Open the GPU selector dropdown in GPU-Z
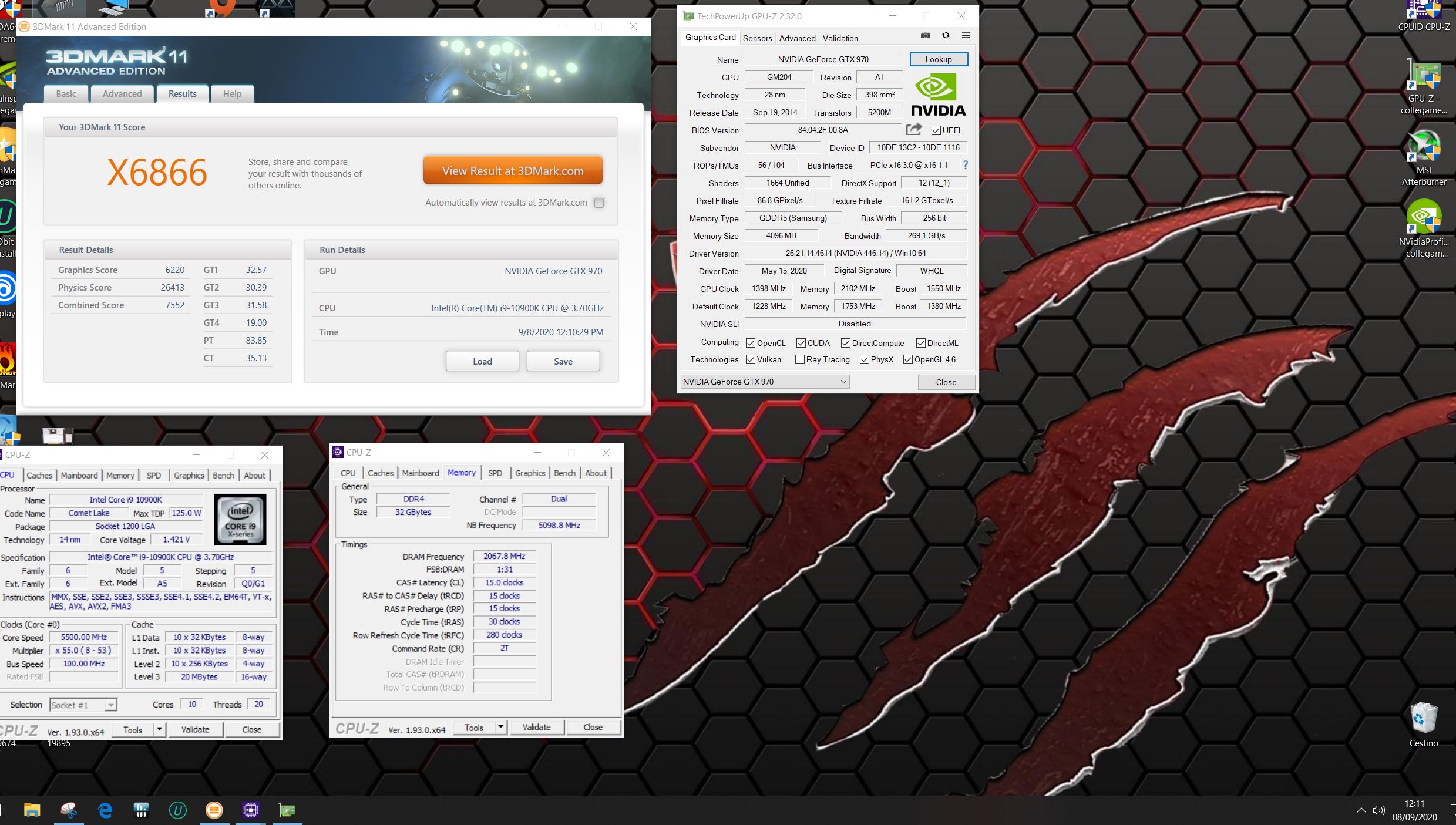The image size is (1456, 825). click(x=765, y=382)
